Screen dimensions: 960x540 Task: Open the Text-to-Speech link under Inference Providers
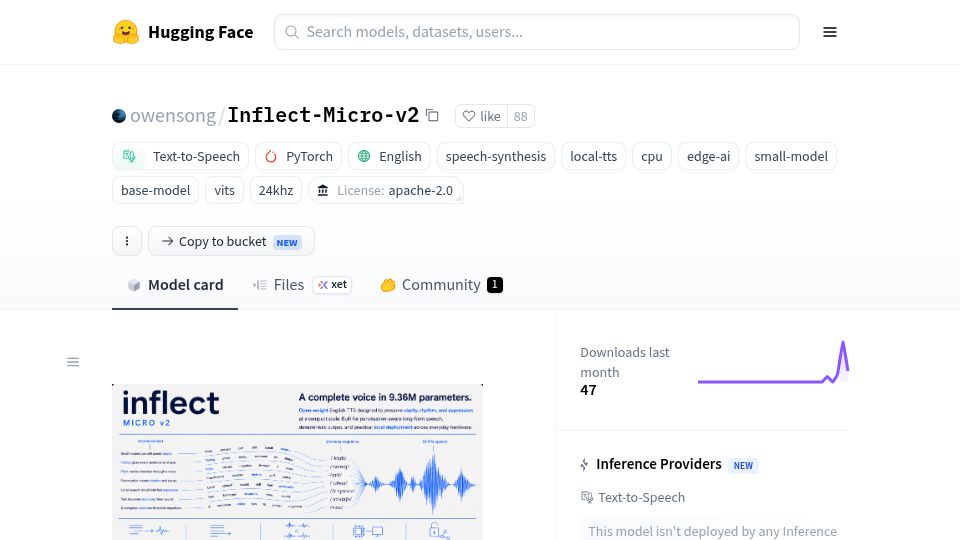pyautogui.click(x=642, y=497)
